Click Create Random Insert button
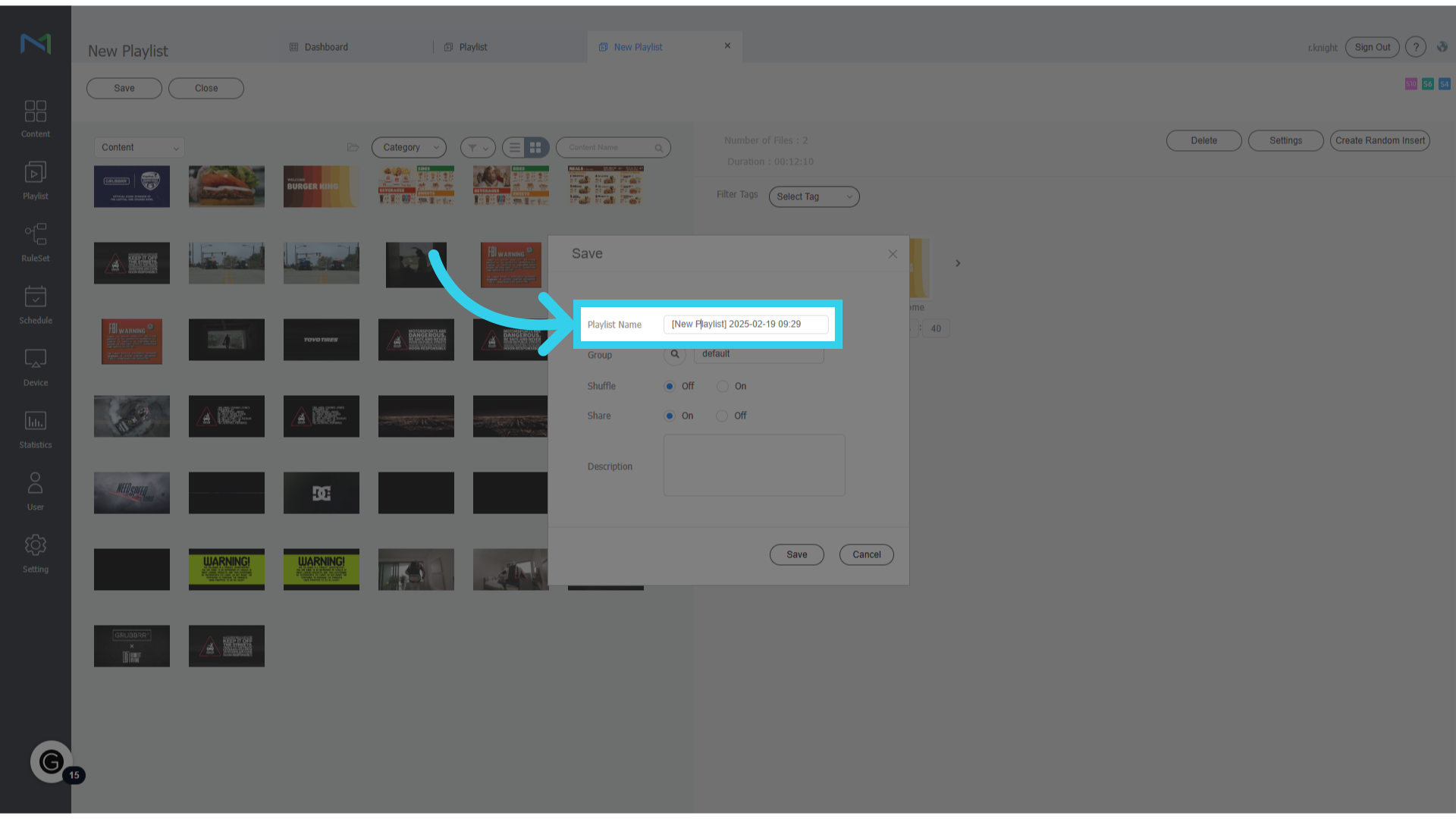1456x819 pixels. [1379, 141]
